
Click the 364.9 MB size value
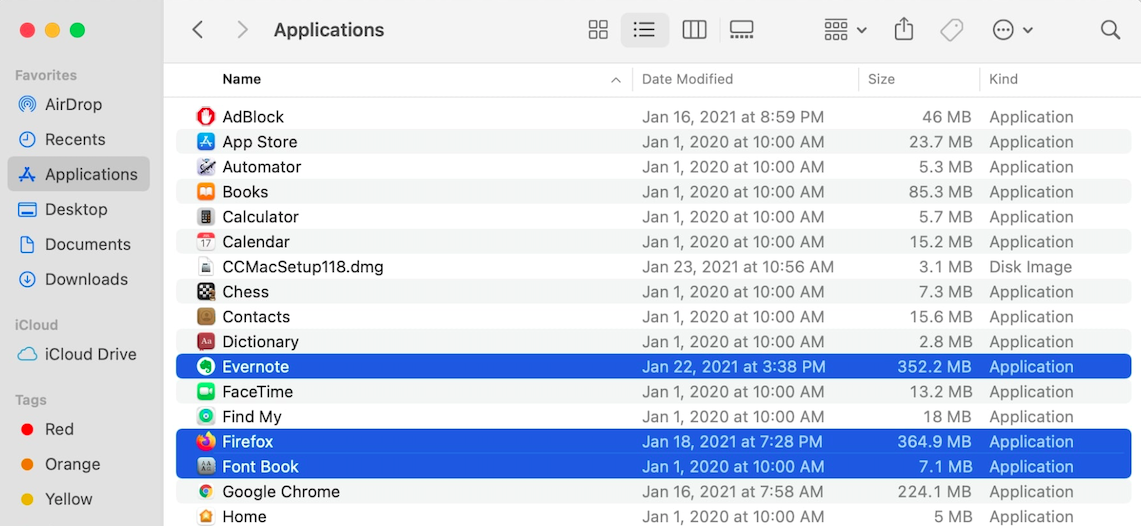click(934, 442)
